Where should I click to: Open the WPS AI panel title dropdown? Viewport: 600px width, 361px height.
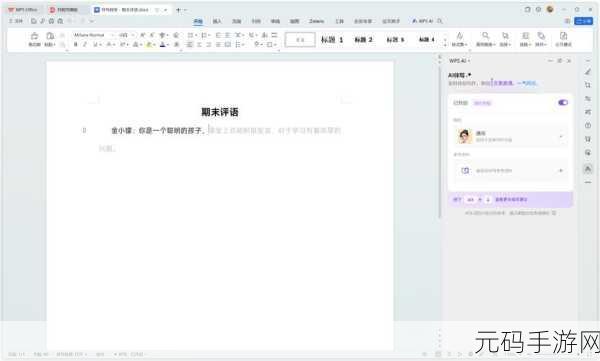click(460, 61)
